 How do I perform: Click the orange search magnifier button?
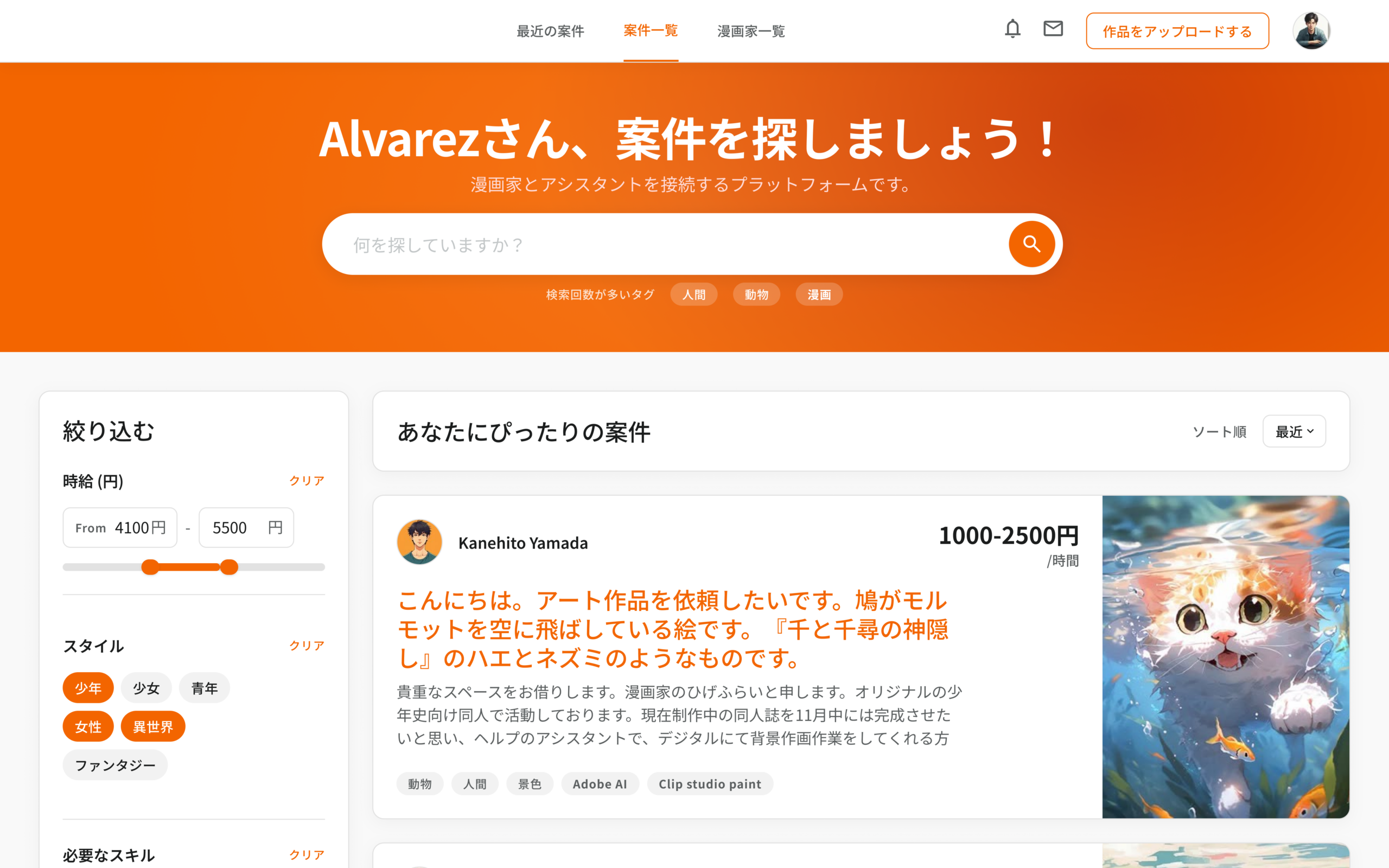tap(1031, 245)
